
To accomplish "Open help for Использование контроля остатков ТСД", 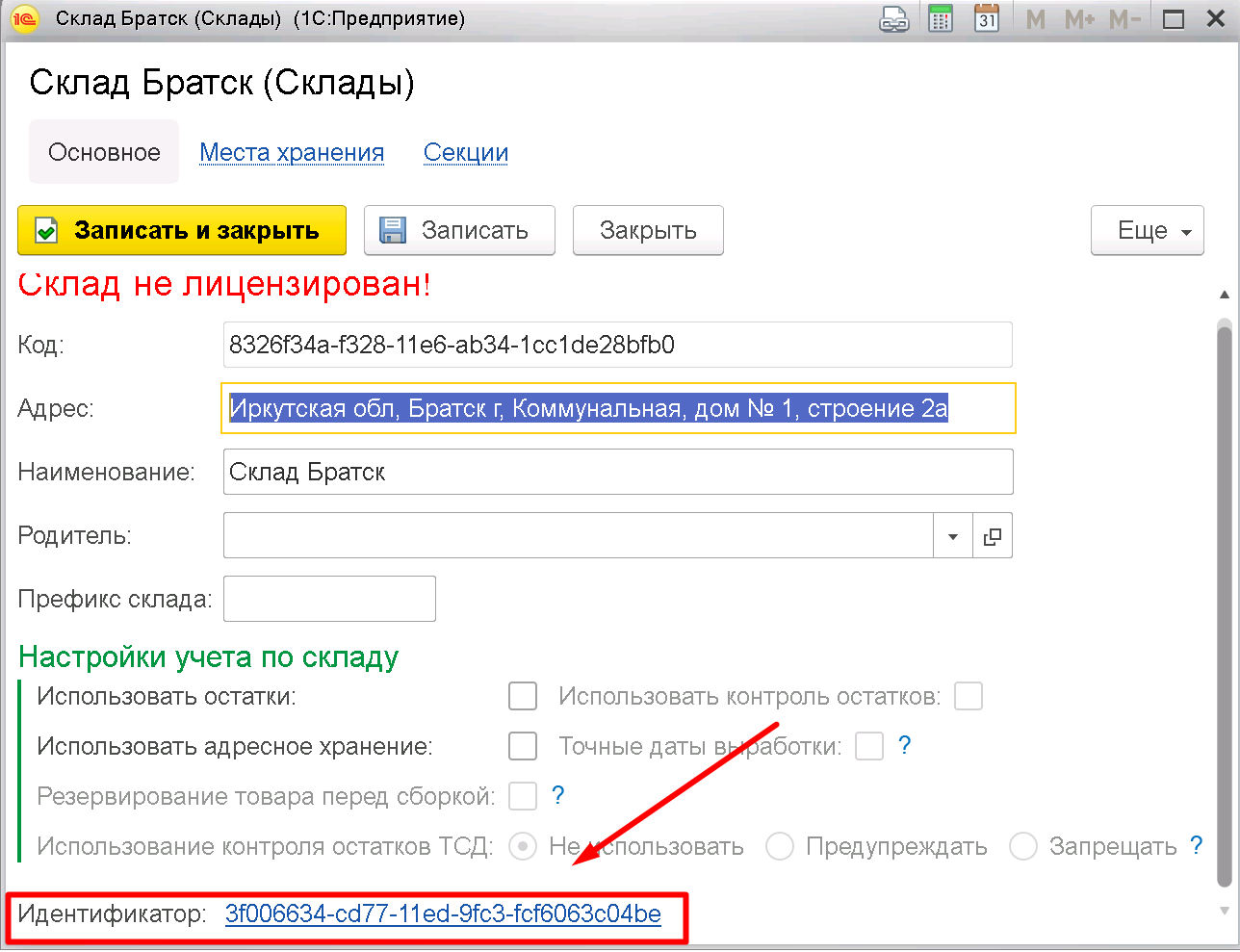I will [1196, 846].
